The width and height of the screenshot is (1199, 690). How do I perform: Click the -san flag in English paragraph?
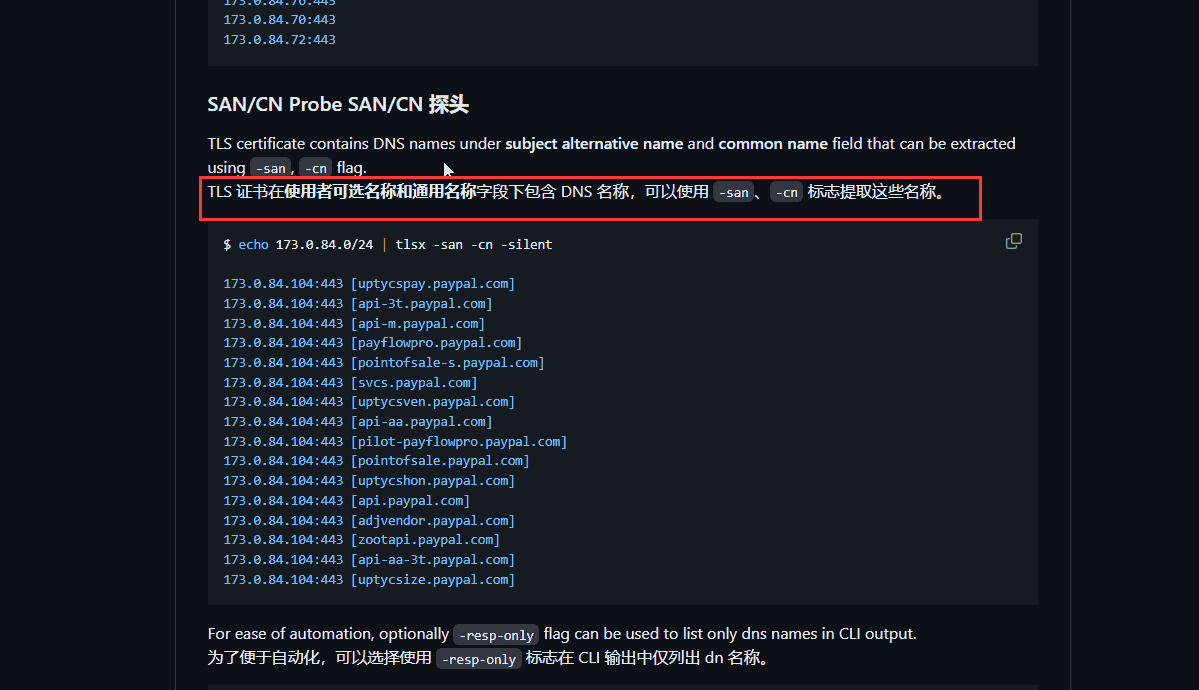point(268,168)
